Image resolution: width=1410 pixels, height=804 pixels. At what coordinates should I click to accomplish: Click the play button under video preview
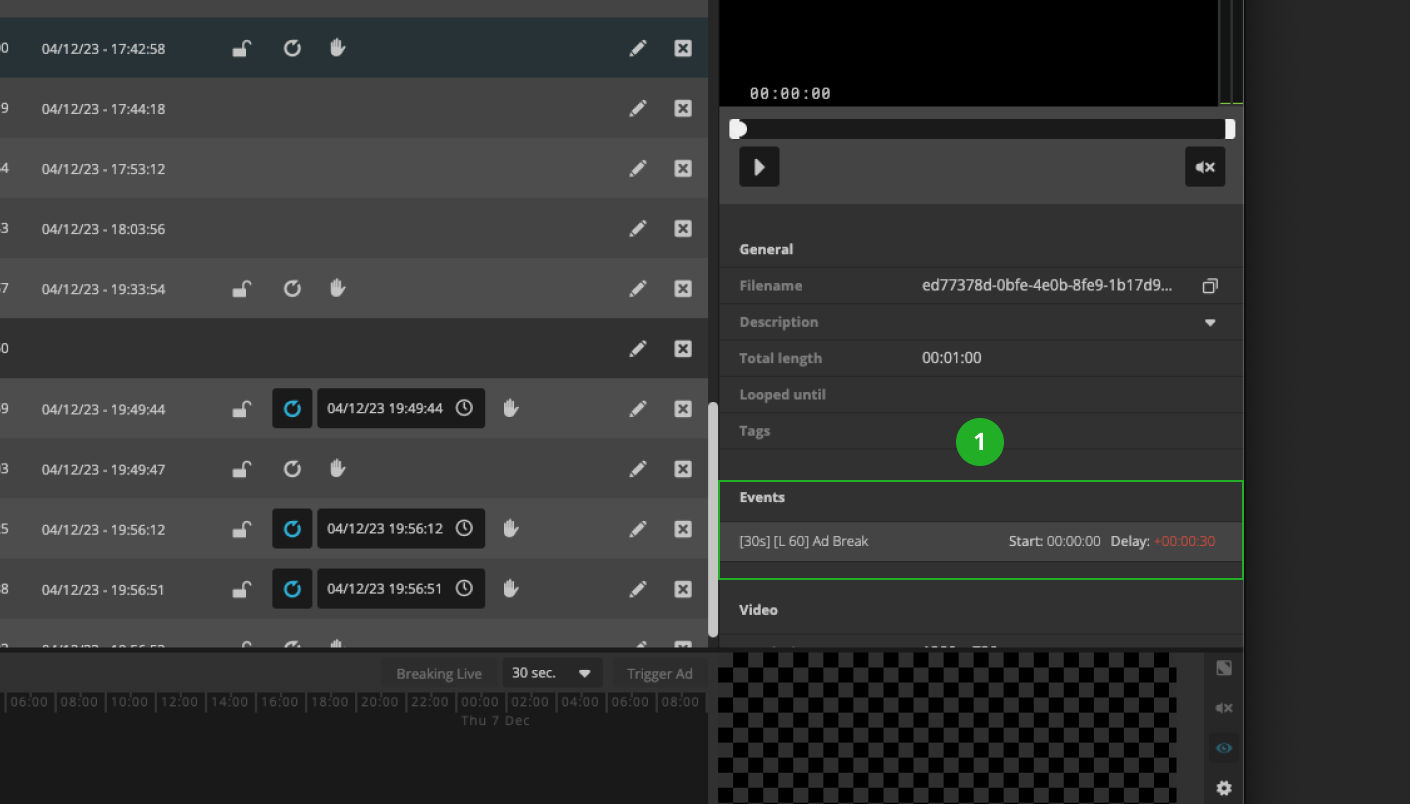(x=759, y=167)
